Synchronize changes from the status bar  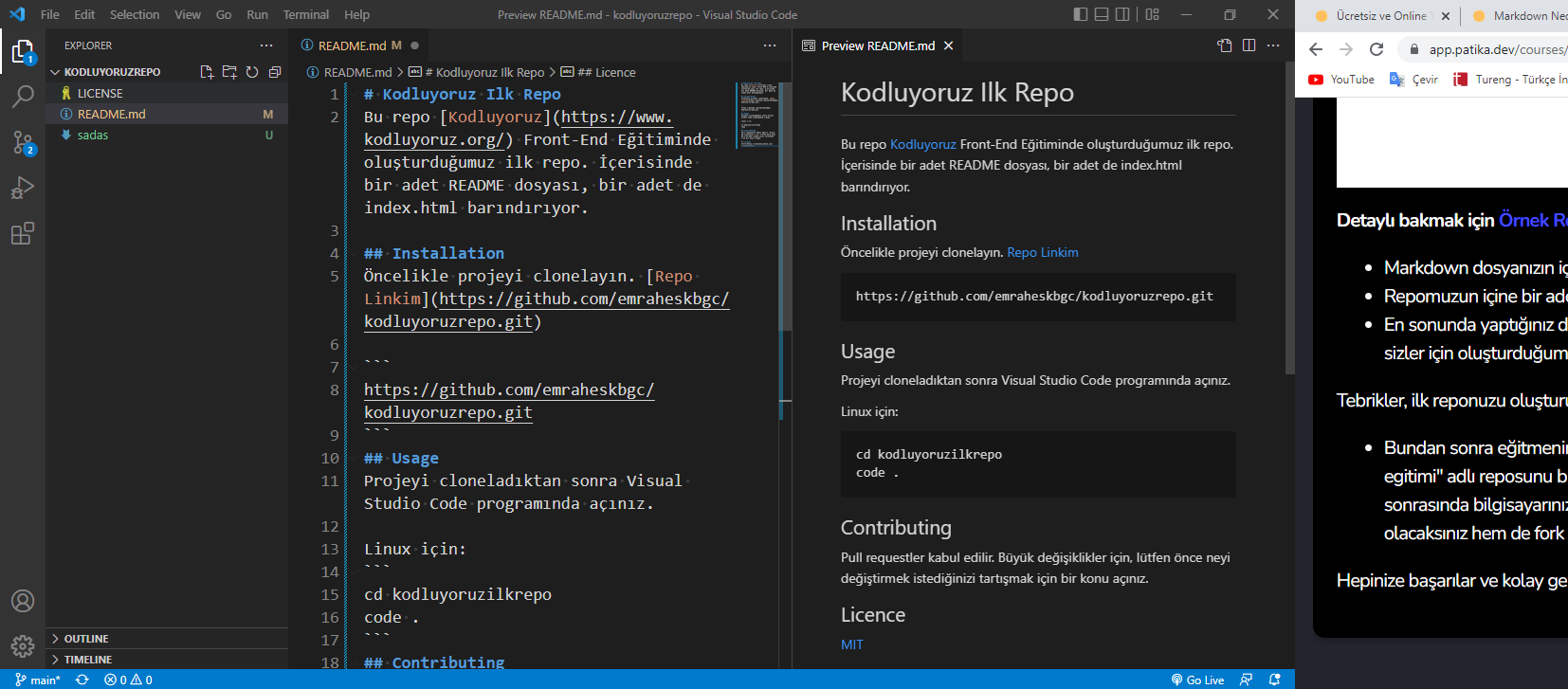82,680
